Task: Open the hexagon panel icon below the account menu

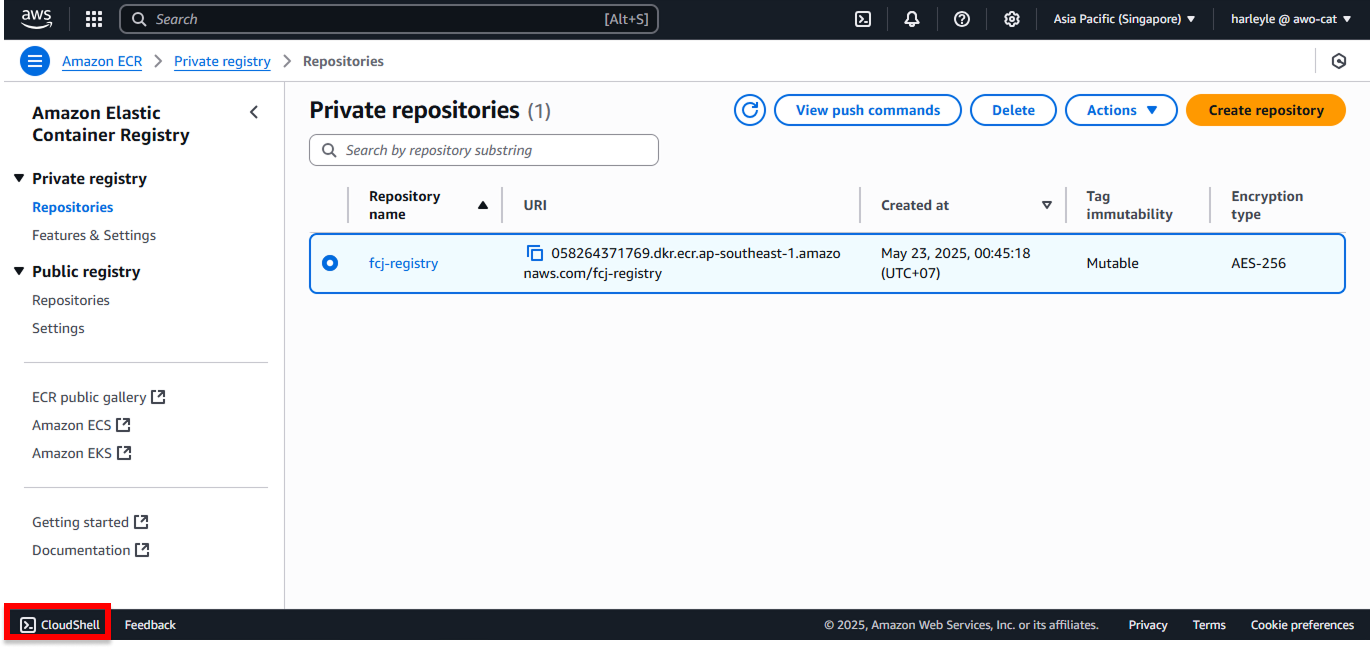Action: [x=1339, y=61]
